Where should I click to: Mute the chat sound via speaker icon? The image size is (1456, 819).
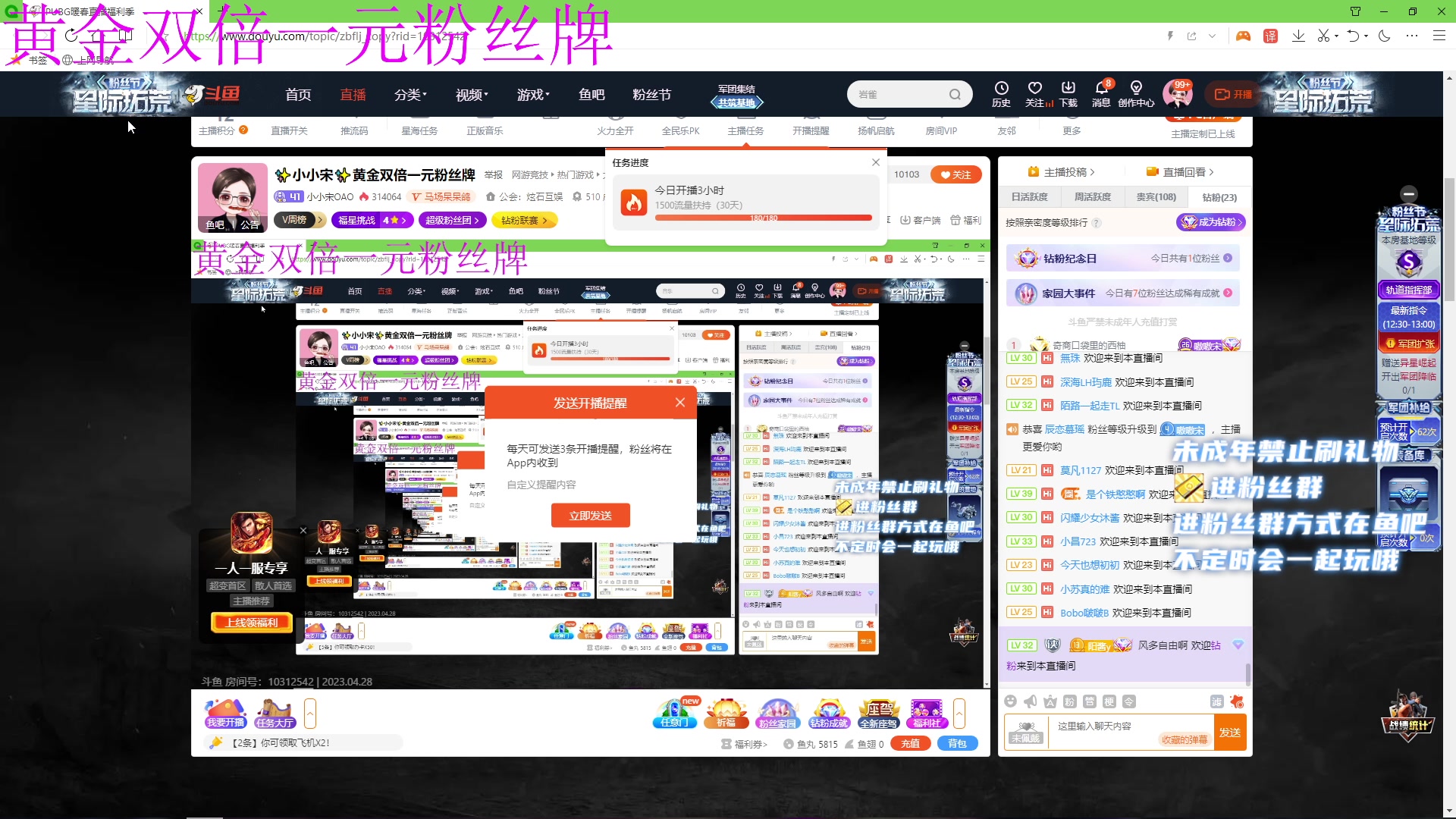tap(1029, 701)
